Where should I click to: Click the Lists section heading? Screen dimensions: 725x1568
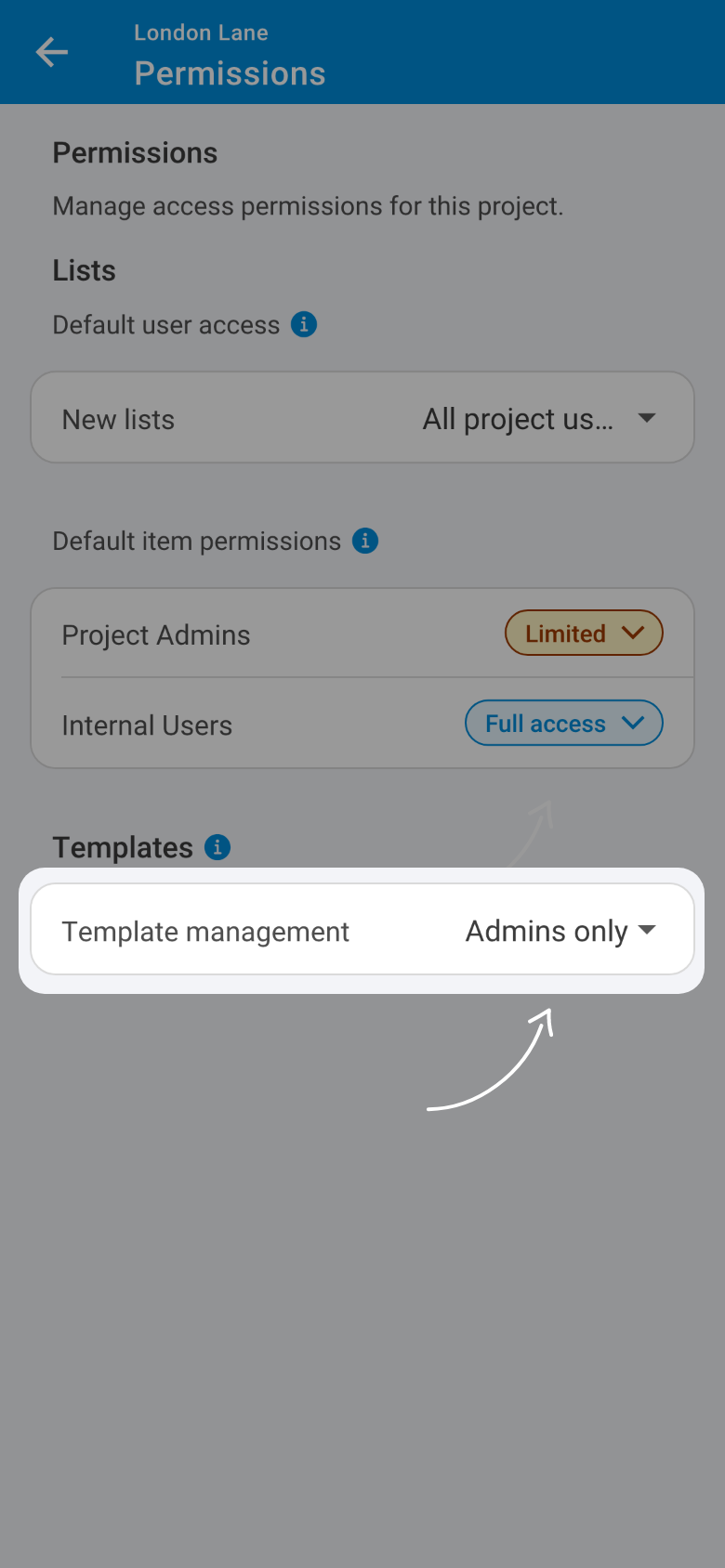[x=84, y=270]
